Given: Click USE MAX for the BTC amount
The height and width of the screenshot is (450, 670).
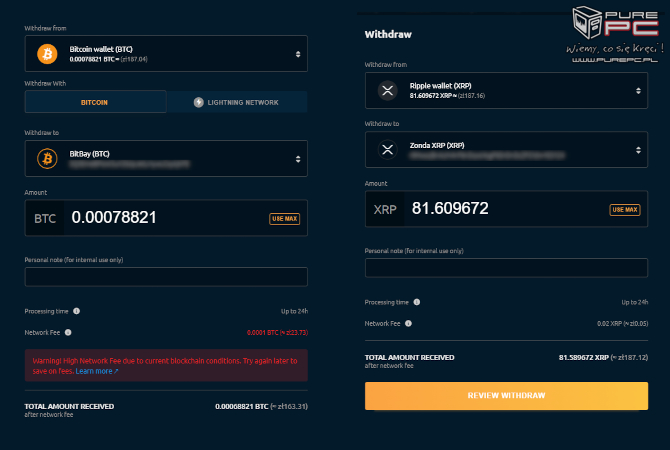Looking at the screenshot, I should click(285, 219).
